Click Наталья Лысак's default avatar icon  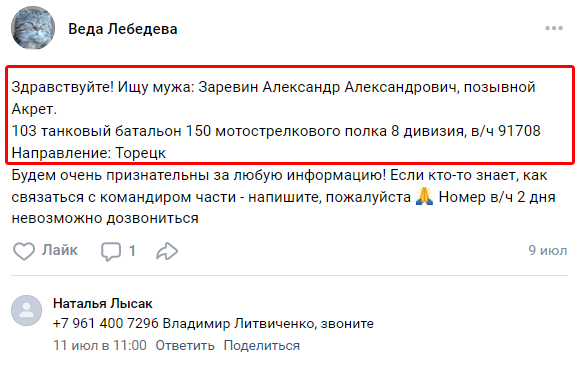click(x=26, y=310)
